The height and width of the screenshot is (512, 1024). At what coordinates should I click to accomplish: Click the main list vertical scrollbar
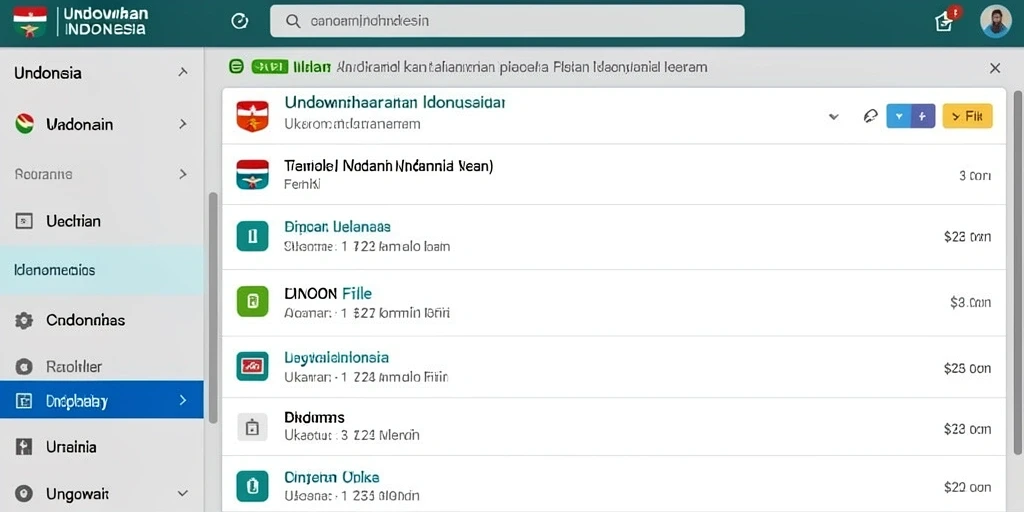(1017, 272)
